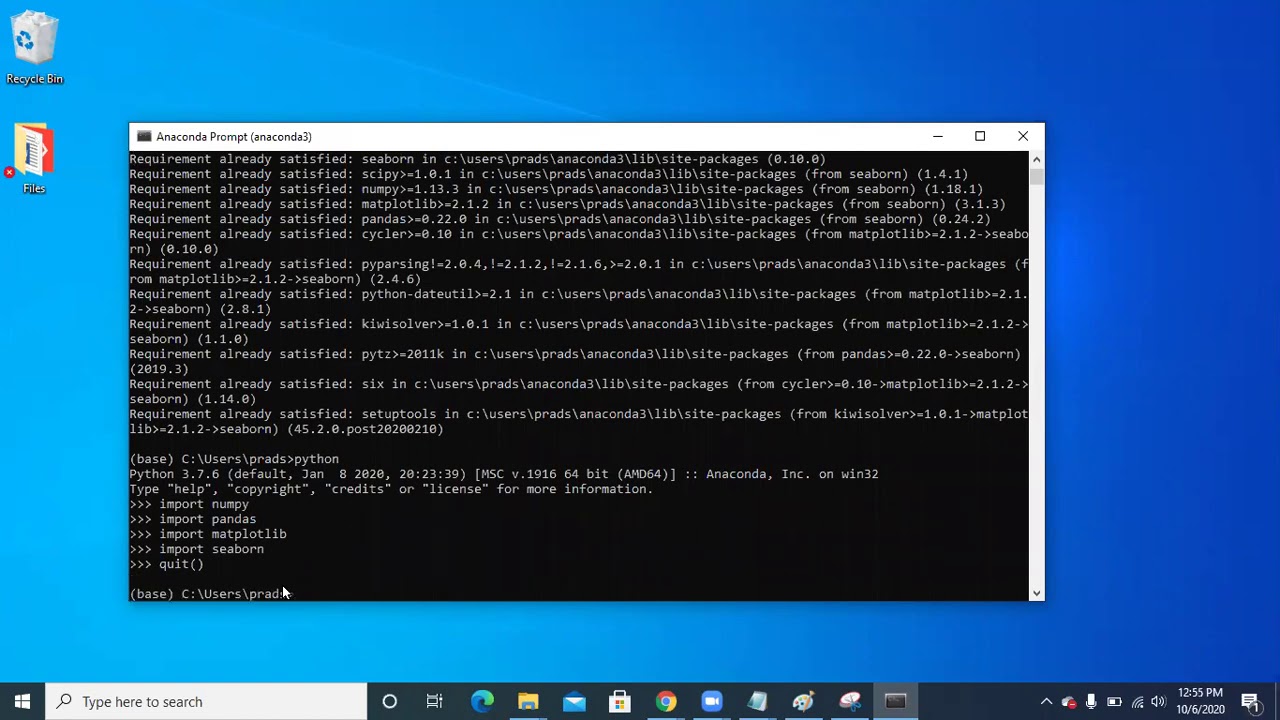This screenshot has height=720, width=1280.
Task: Click the 'import numpy' line
Action: pyautogui.click(x=189, y=504)
